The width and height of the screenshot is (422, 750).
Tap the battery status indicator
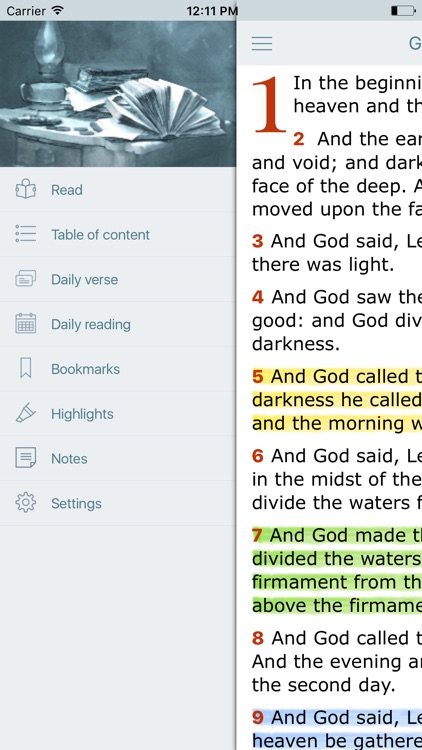[403, 10]
